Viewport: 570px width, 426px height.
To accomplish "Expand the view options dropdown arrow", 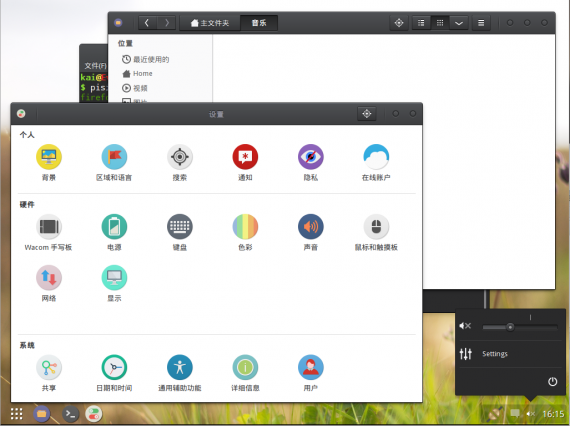I will click(459, 23).
